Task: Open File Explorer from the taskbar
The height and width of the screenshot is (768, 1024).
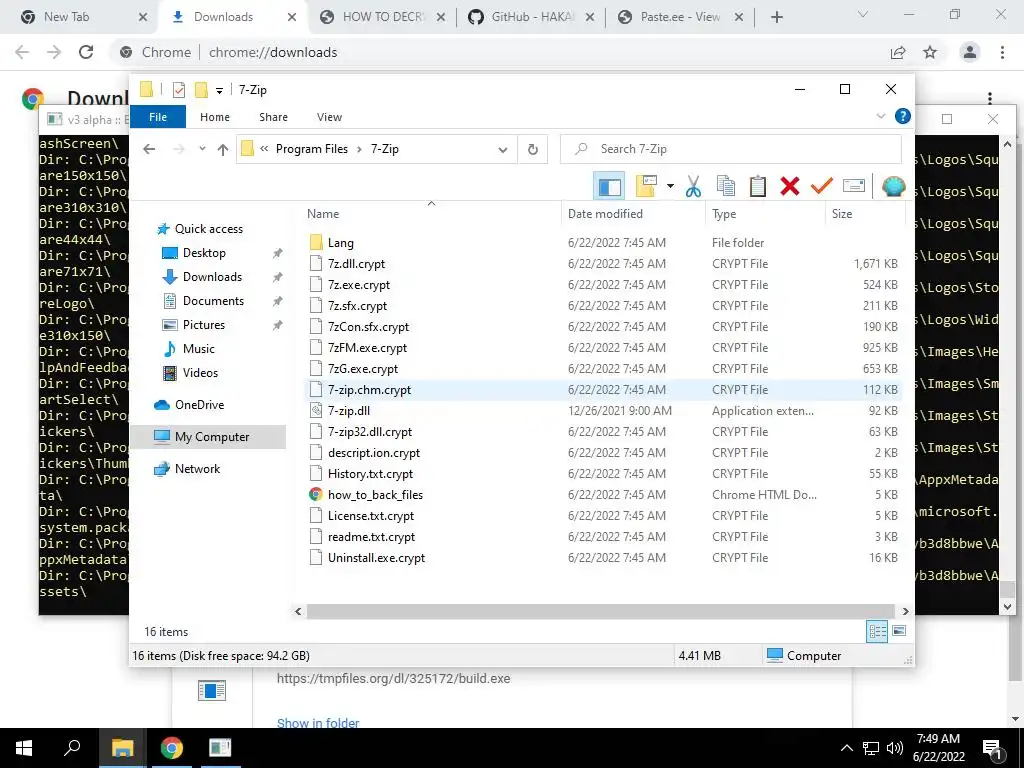Action: point(122,748)
